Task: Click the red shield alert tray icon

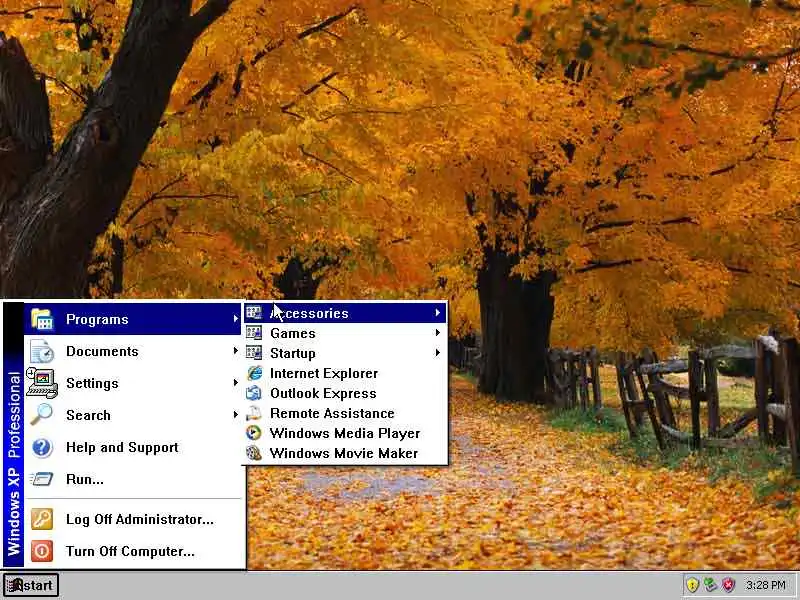Action: coord(729,585)
